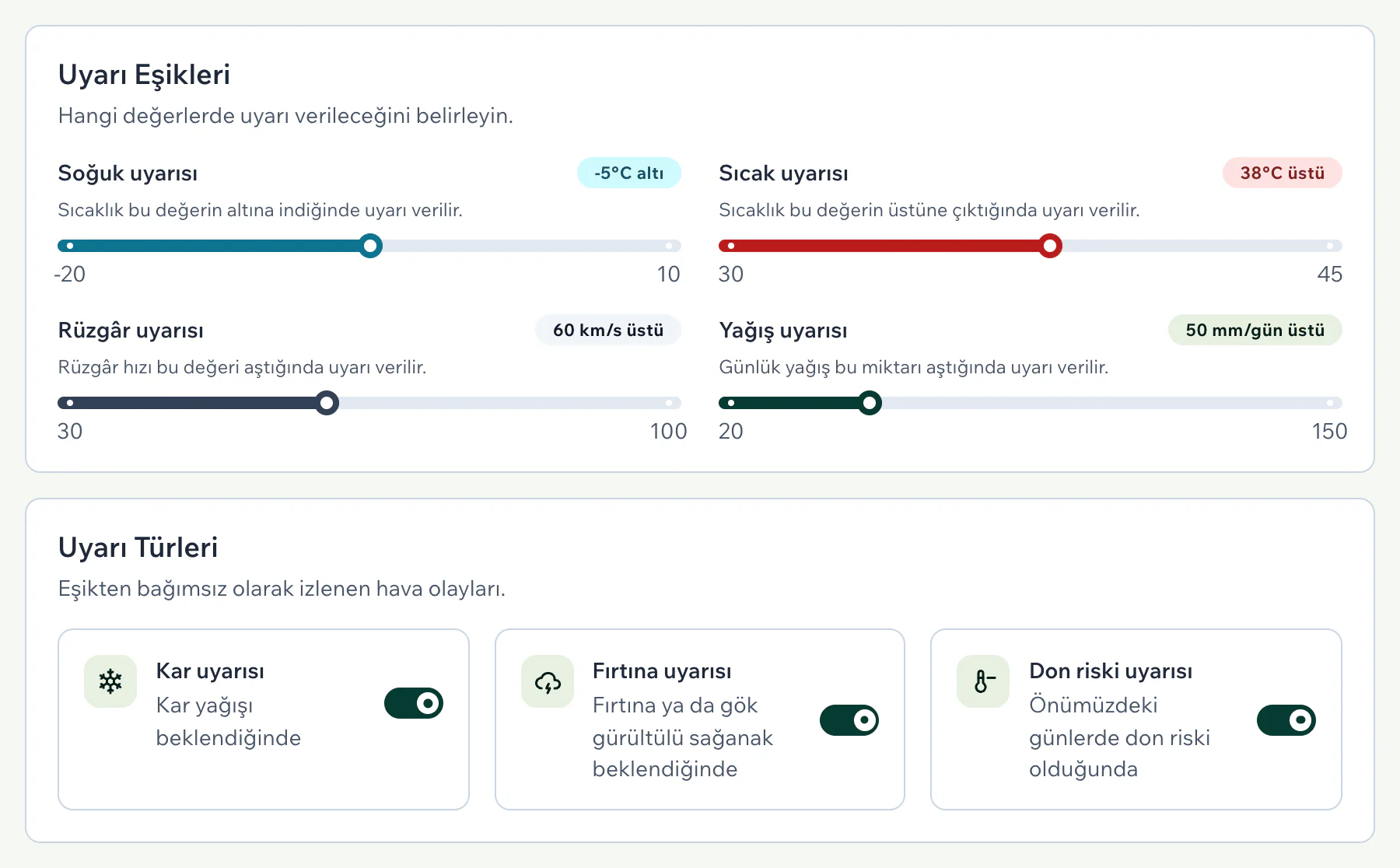Click the red Sıcak uyarısı slider handle
1400x868 pixels.
pyautogui.click(x=1050, y=246)
